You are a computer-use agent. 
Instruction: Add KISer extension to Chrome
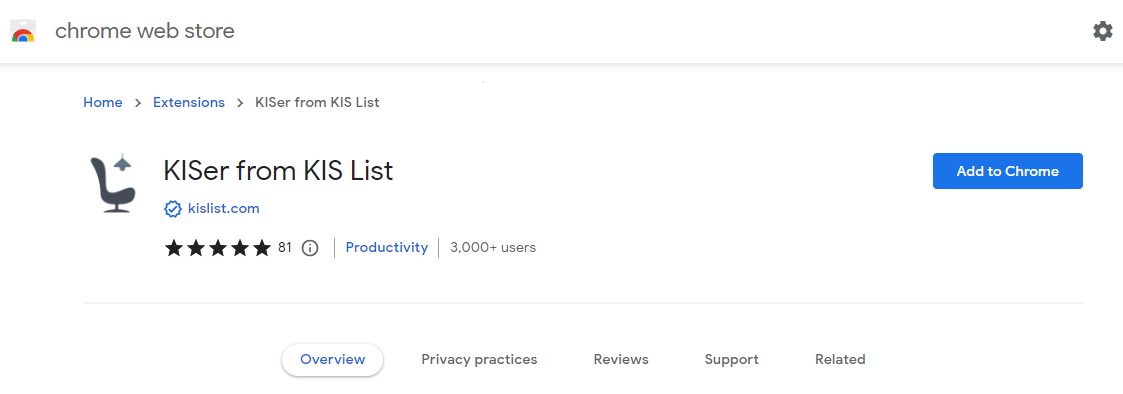(1008, 171)
